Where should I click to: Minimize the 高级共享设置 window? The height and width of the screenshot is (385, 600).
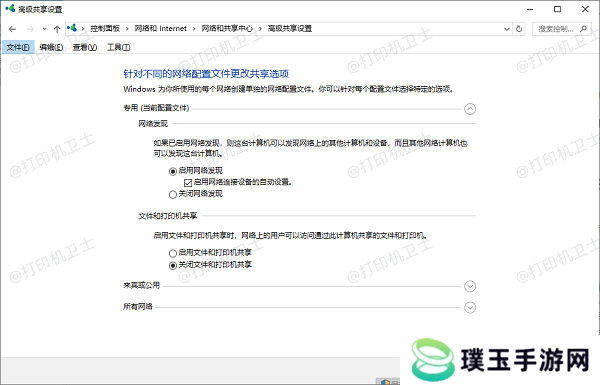[530, 9]
